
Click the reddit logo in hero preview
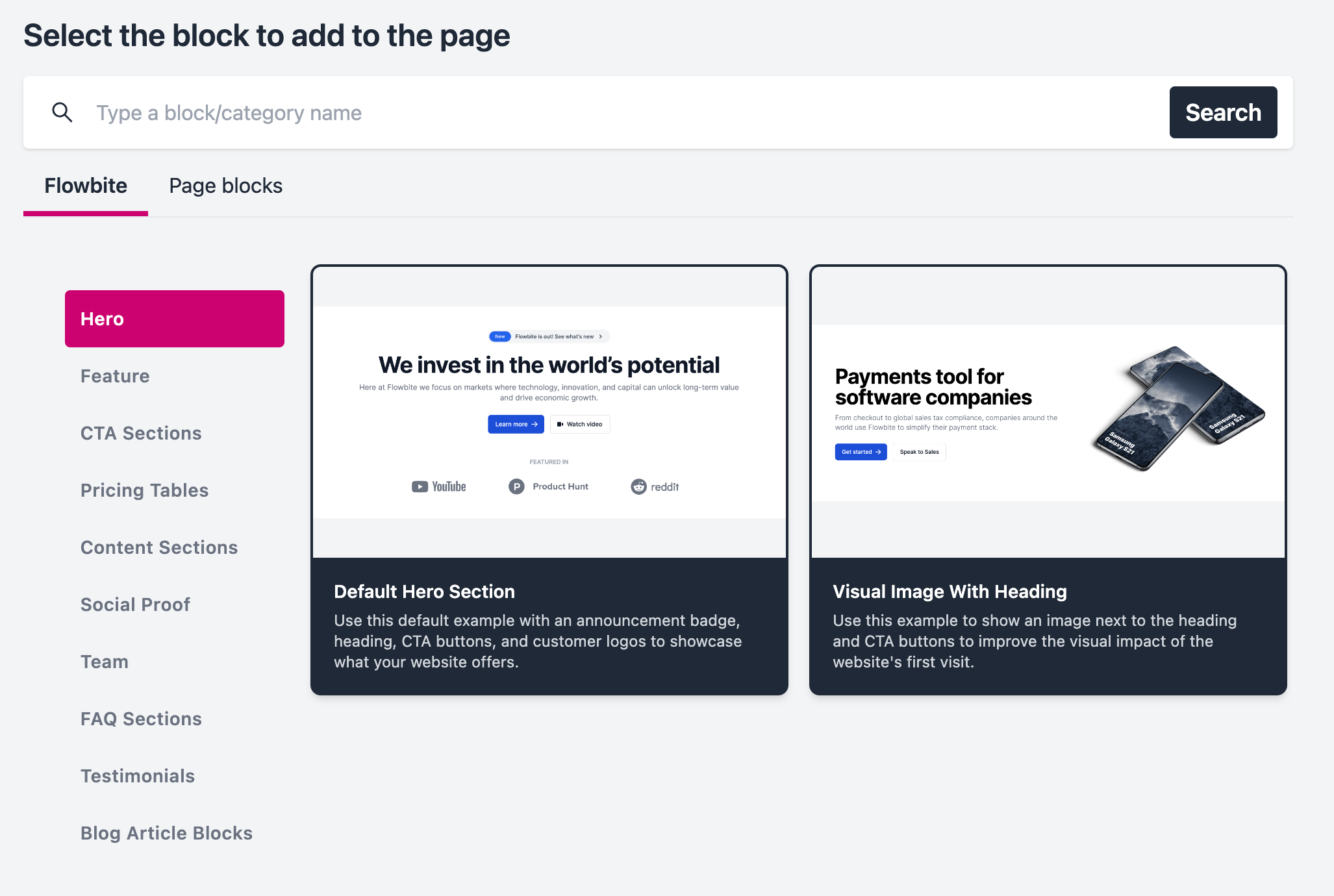655,486
